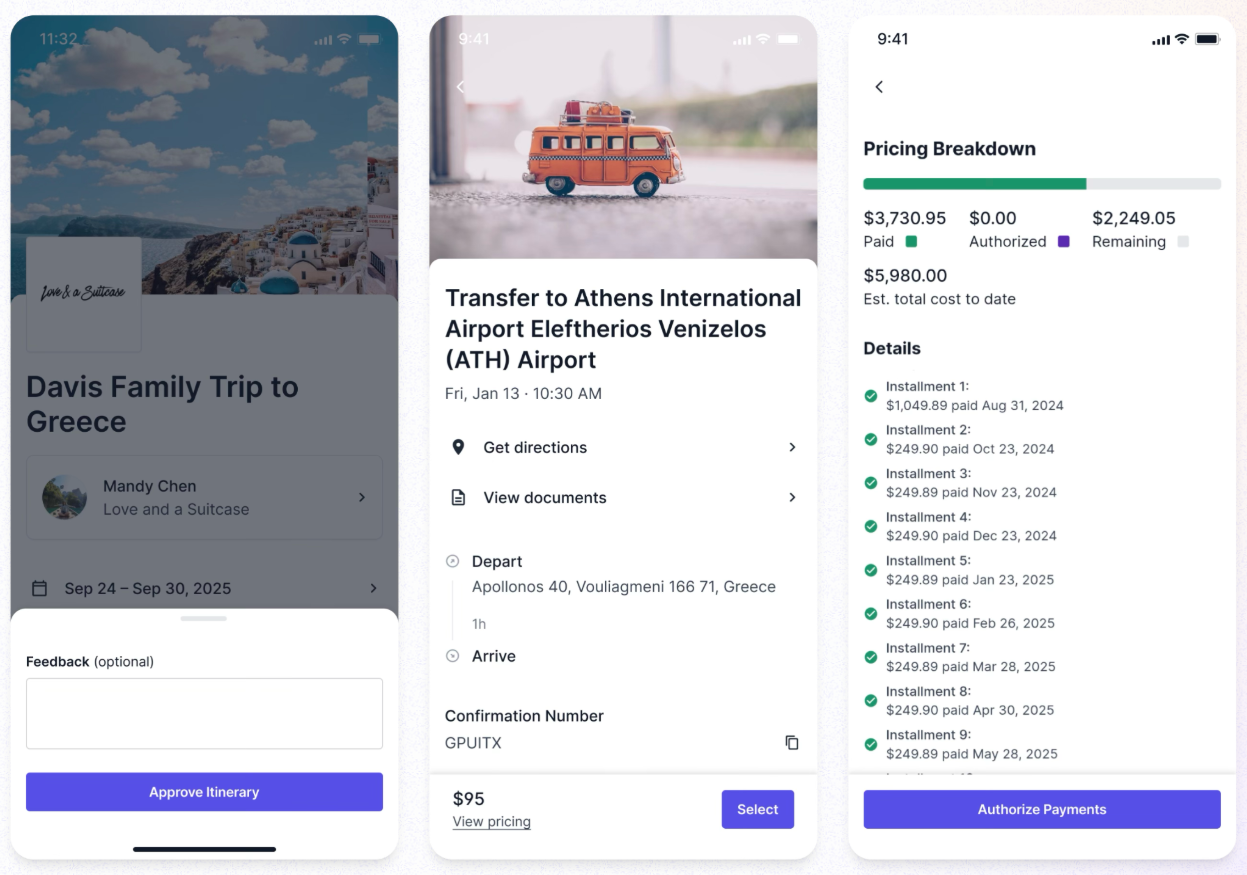Image resolution: width=1247 pixels, height=875 pixels.
Task: Tap the purple Authorized legend swatch
Action: pos(1064,241)
